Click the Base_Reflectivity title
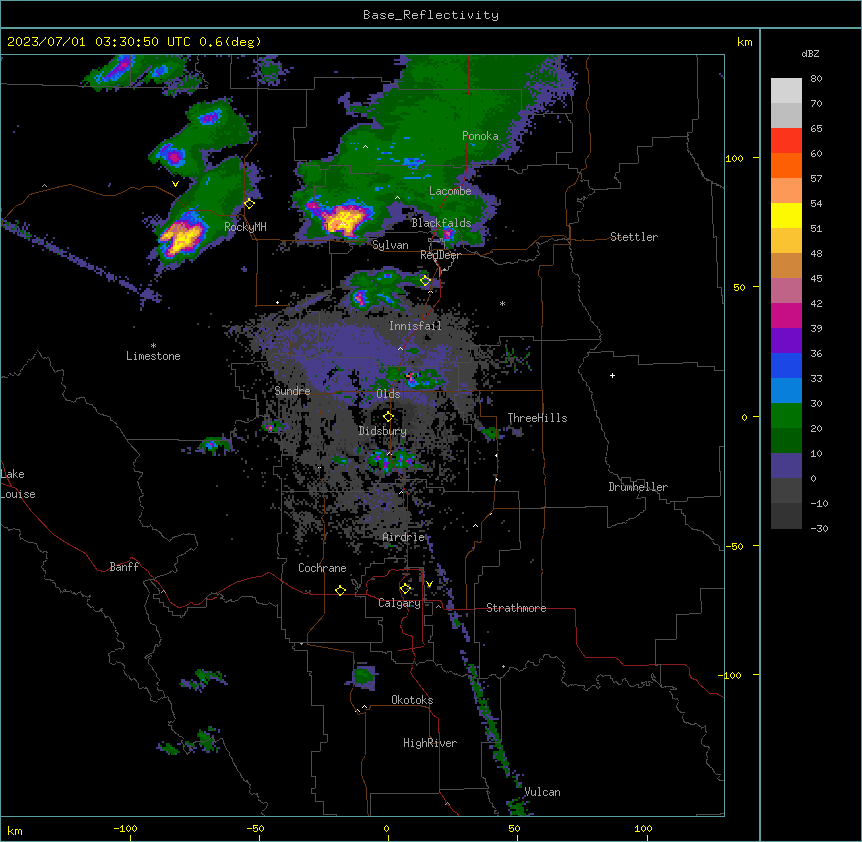 pyautogui.click(x=431, y=15)
